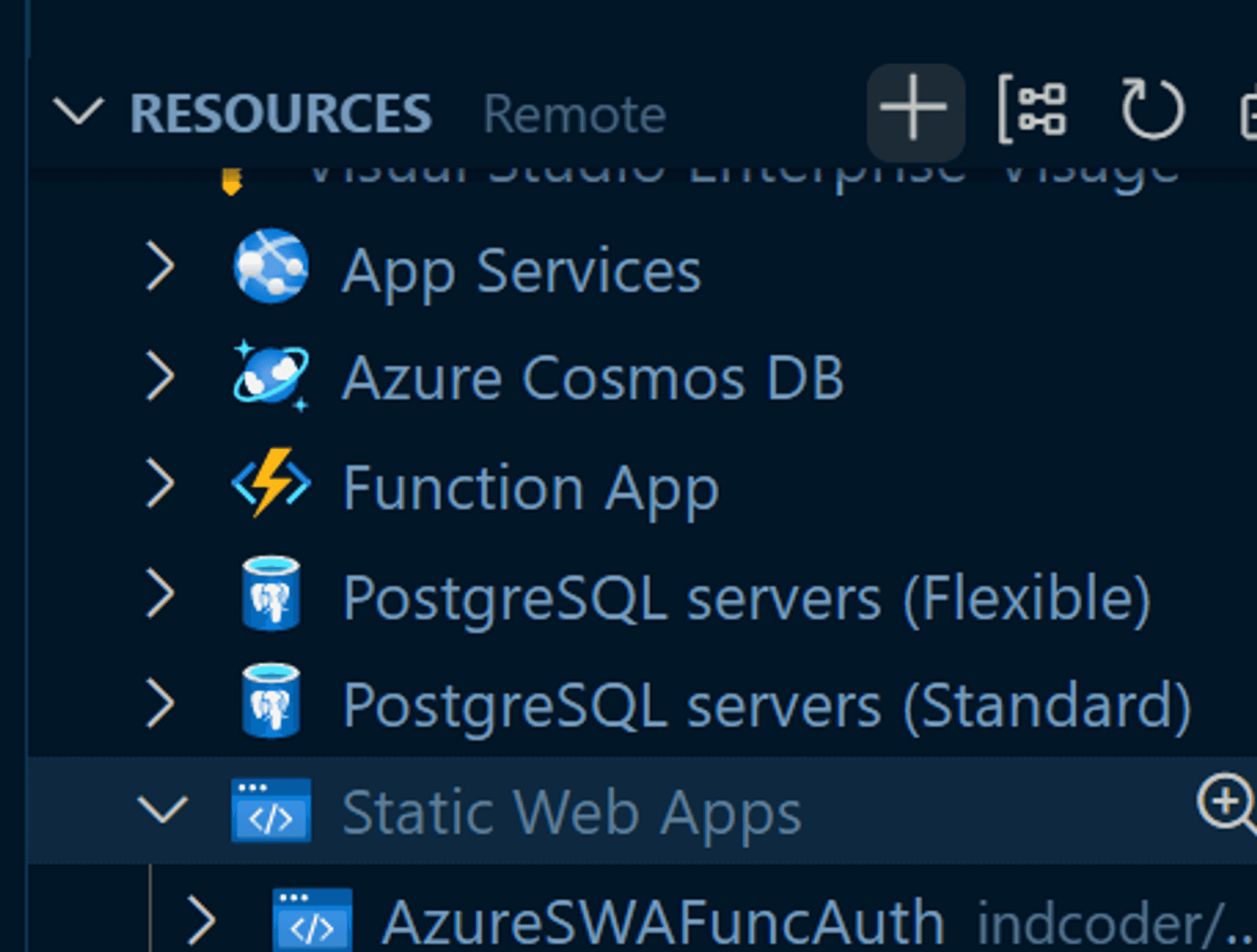Click the PostgreSQL Flexible database icon

click(x=271, y=593)
